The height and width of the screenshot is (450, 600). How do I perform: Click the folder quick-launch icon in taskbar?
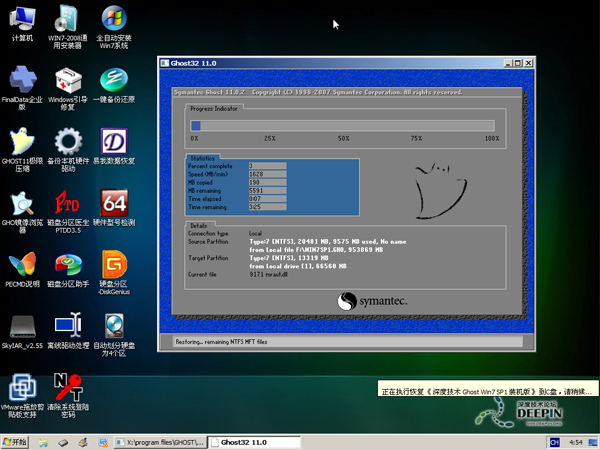pyautogui.click(x=43, y=443)
